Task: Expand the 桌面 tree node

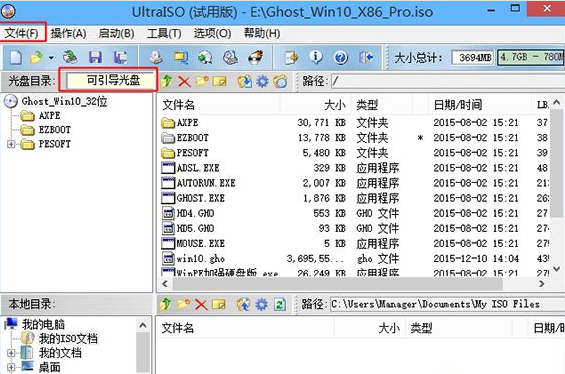Action: [11, 367]
